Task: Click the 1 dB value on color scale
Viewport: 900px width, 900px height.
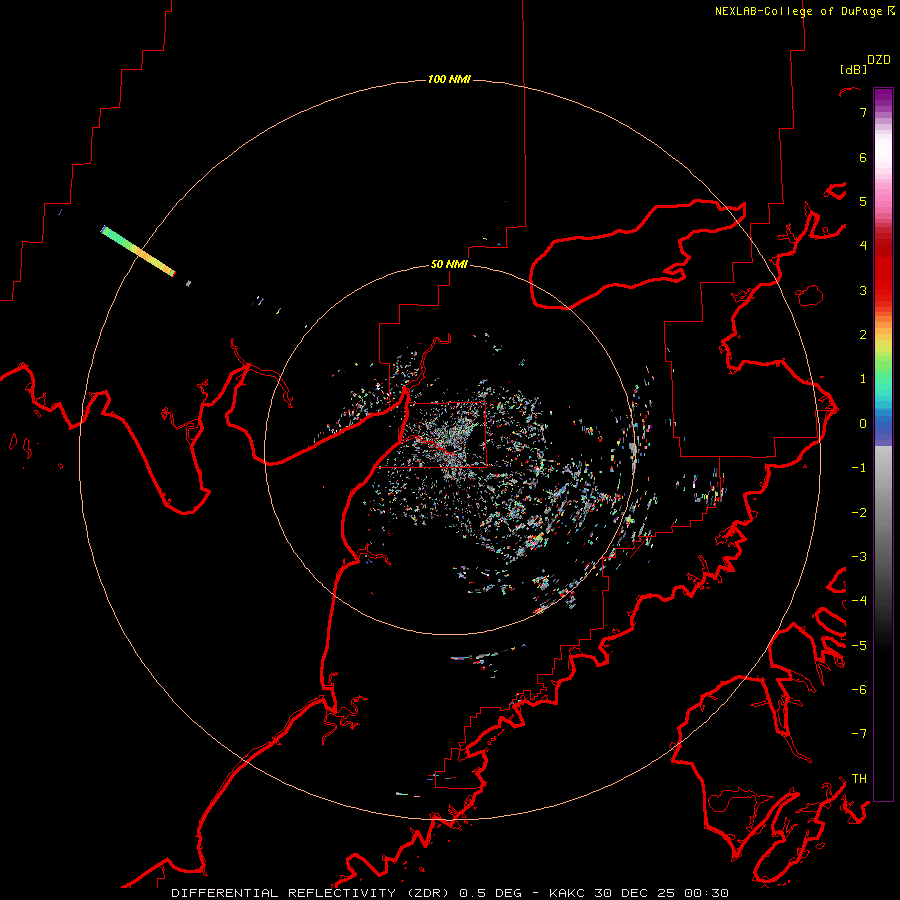Action: (863, 379)
